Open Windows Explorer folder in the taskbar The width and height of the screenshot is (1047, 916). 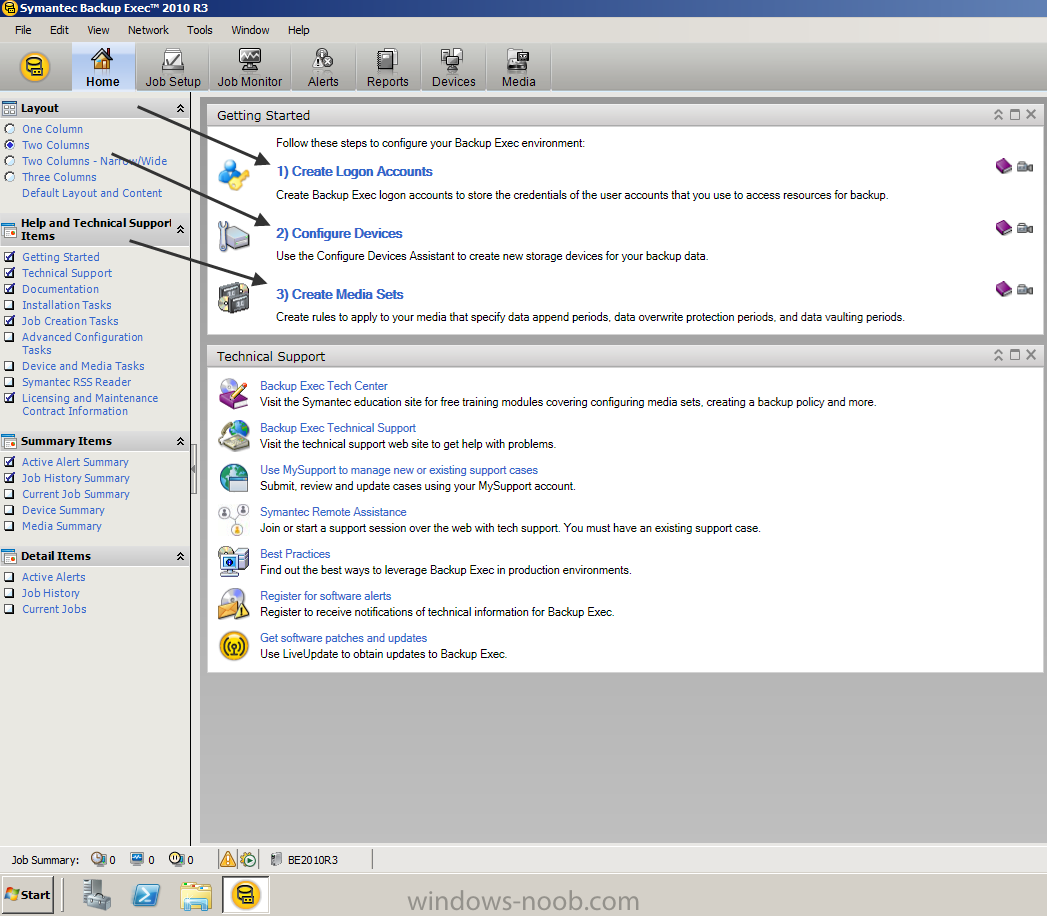click(195, 895)
